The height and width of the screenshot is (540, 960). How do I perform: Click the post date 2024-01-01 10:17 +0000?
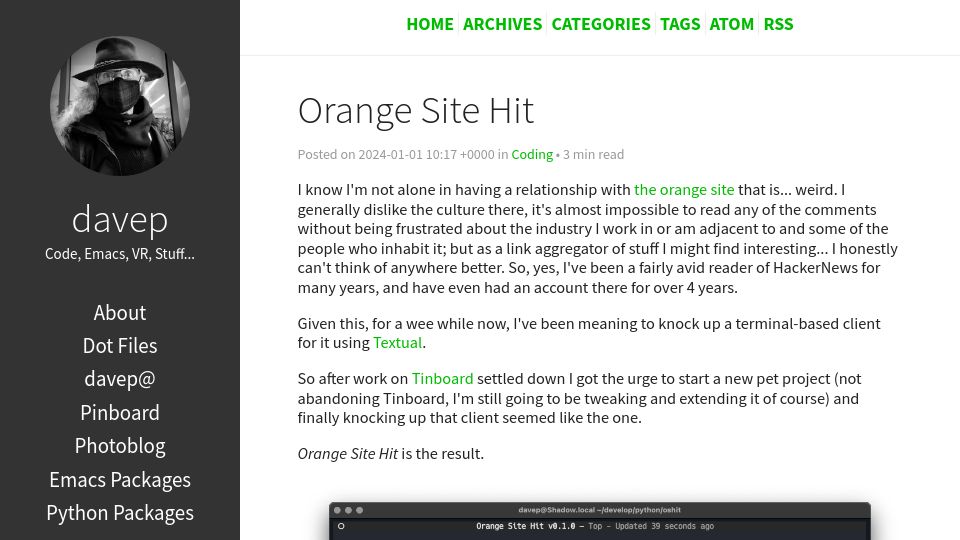(426, 154)
